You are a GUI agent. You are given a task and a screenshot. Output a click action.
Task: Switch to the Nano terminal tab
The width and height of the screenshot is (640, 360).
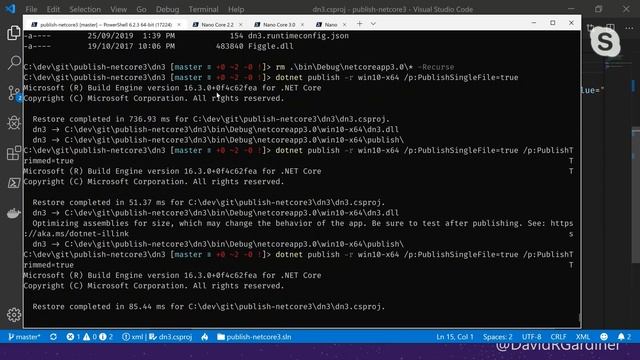click(x=330, y=24)
